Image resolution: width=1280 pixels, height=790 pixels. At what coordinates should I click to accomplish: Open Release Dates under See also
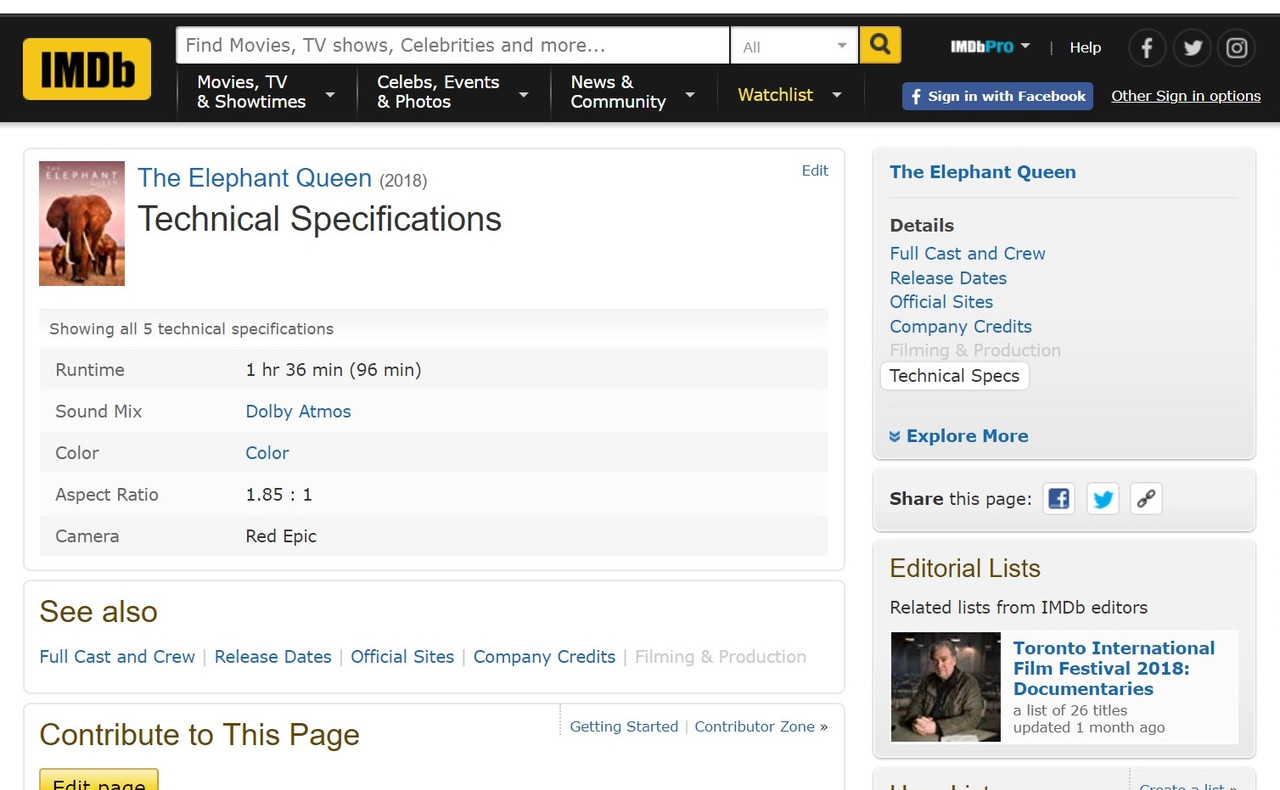click(x=273, y=657)
